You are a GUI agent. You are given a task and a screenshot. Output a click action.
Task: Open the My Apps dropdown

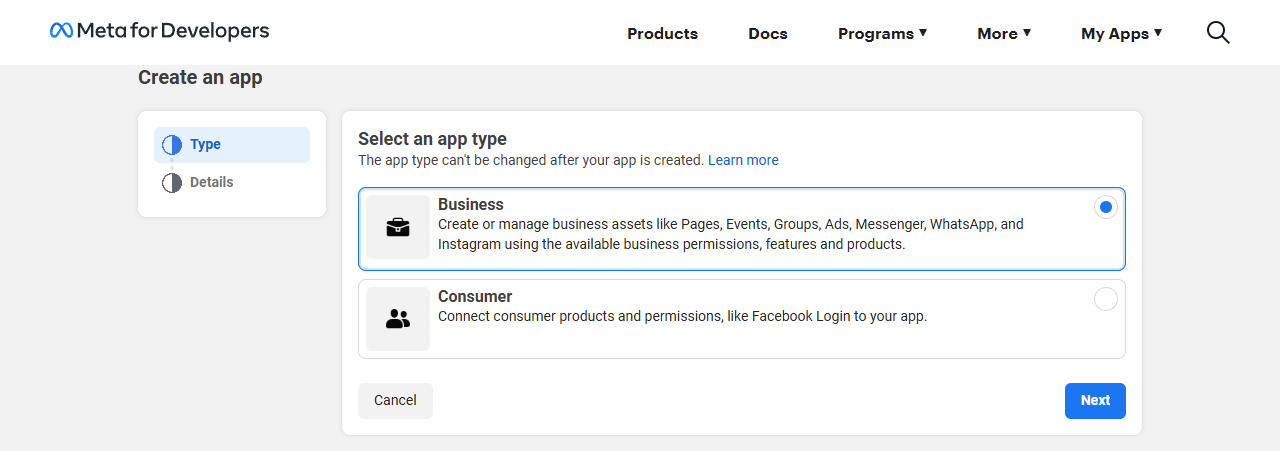click(x=1122, y=33)
